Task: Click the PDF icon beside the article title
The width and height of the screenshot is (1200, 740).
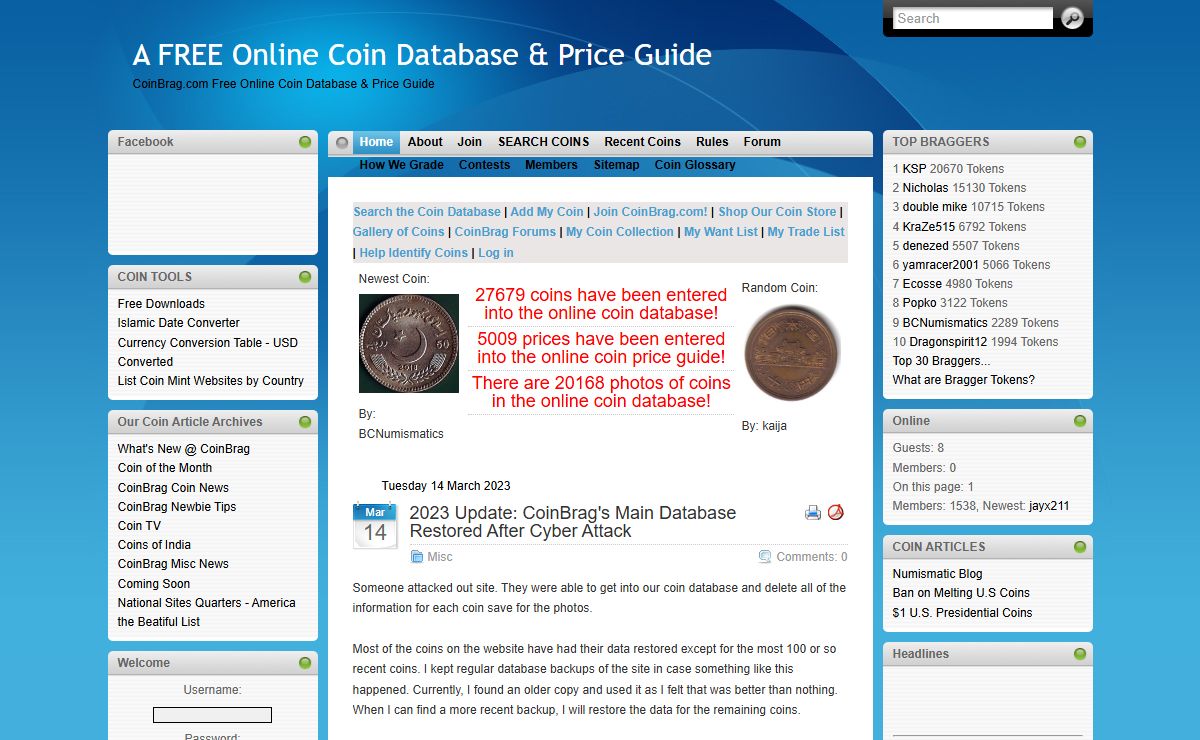Action: pos(836,512)
